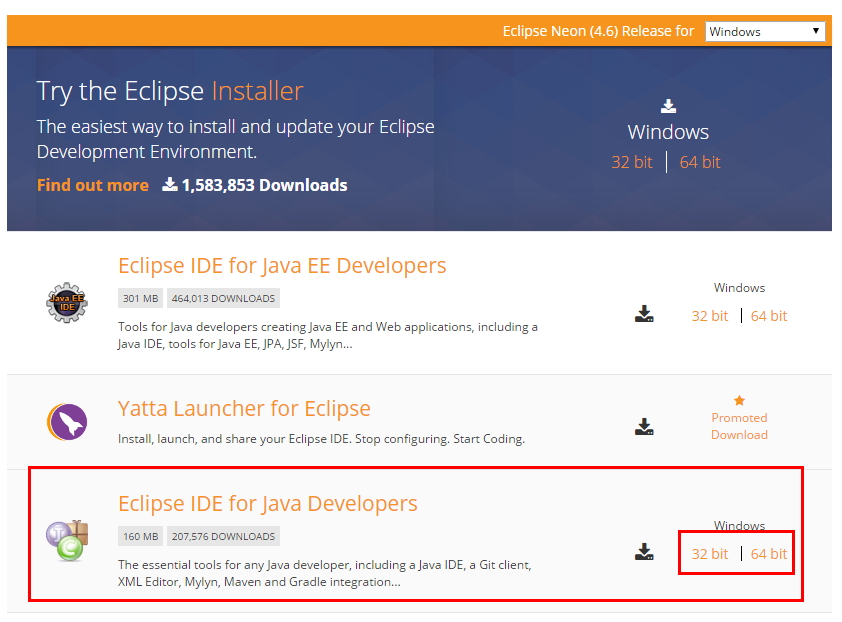This screenshot has width=842, height=622.
Task: Click the Eclipse Neon (4.6) Release for label
Action: [x=598, y=31]
